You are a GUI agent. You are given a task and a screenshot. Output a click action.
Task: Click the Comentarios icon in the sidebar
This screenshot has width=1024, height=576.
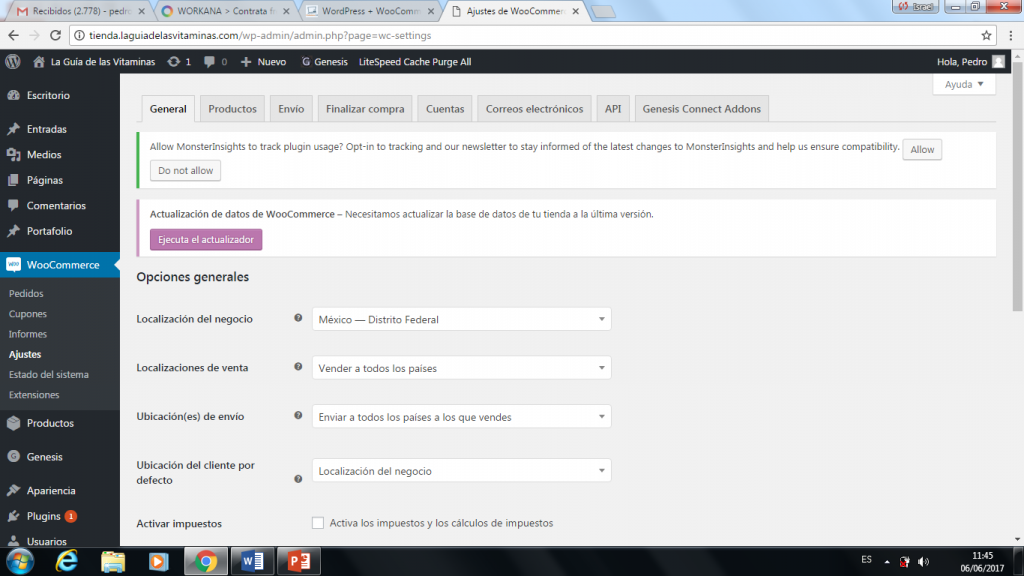click(14, 206)
